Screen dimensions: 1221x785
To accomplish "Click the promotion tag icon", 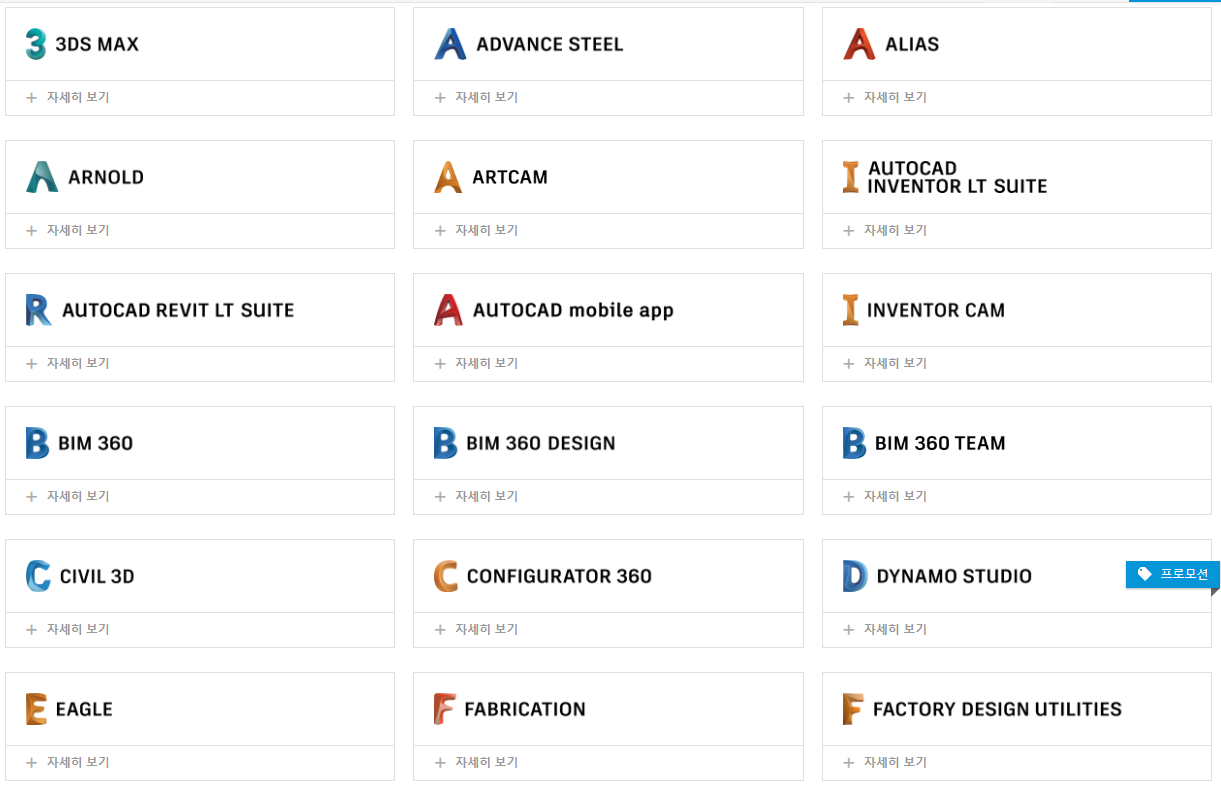I will click(x=1145, y=574).
